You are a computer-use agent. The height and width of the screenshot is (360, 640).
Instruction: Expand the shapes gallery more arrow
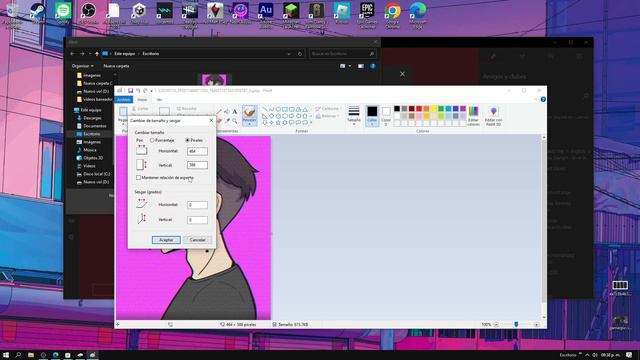pos(311,122)
